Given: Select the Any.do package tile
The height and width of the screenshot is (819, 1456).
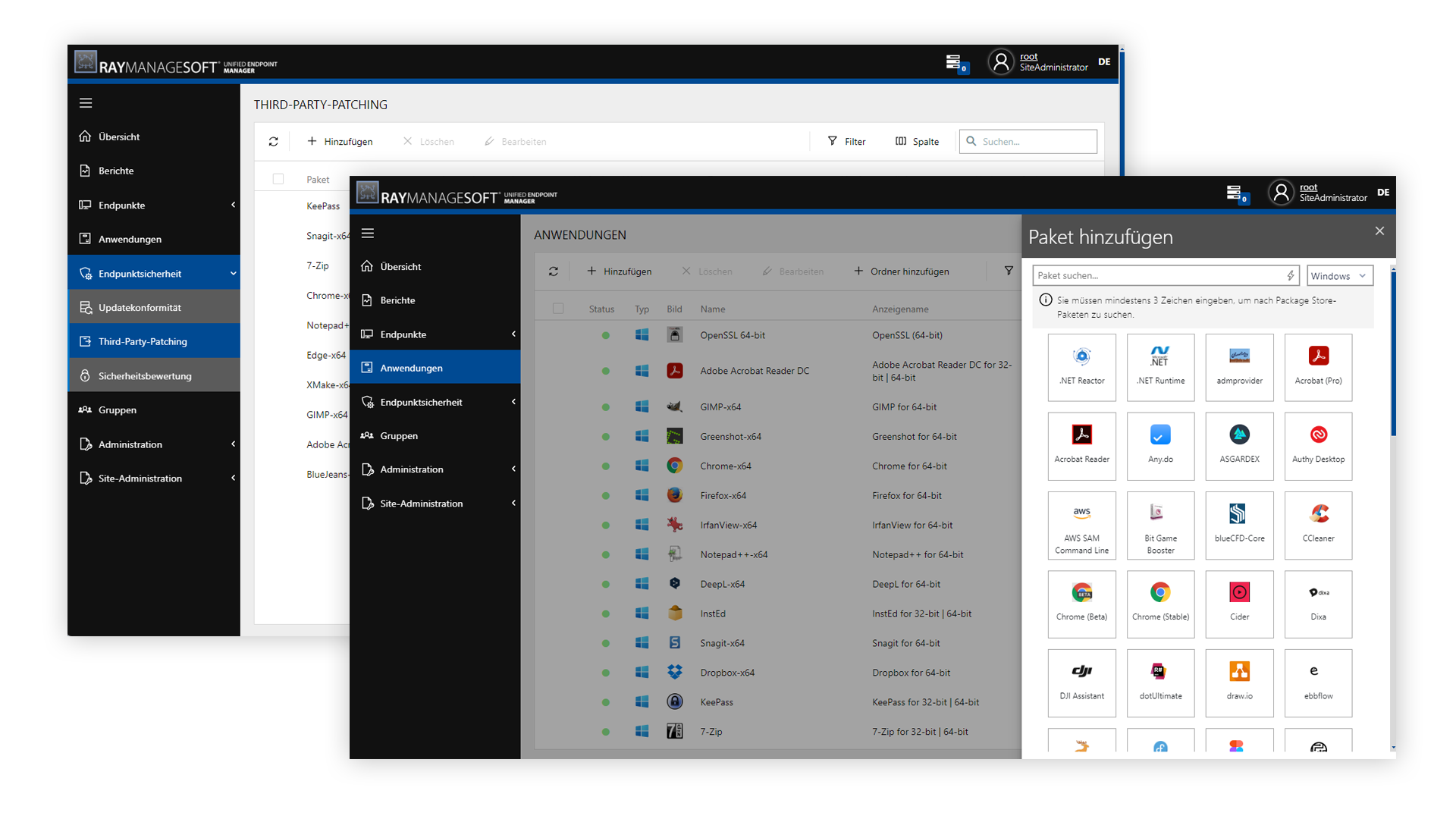Looking at the screenshot, I should [1160, 446].
